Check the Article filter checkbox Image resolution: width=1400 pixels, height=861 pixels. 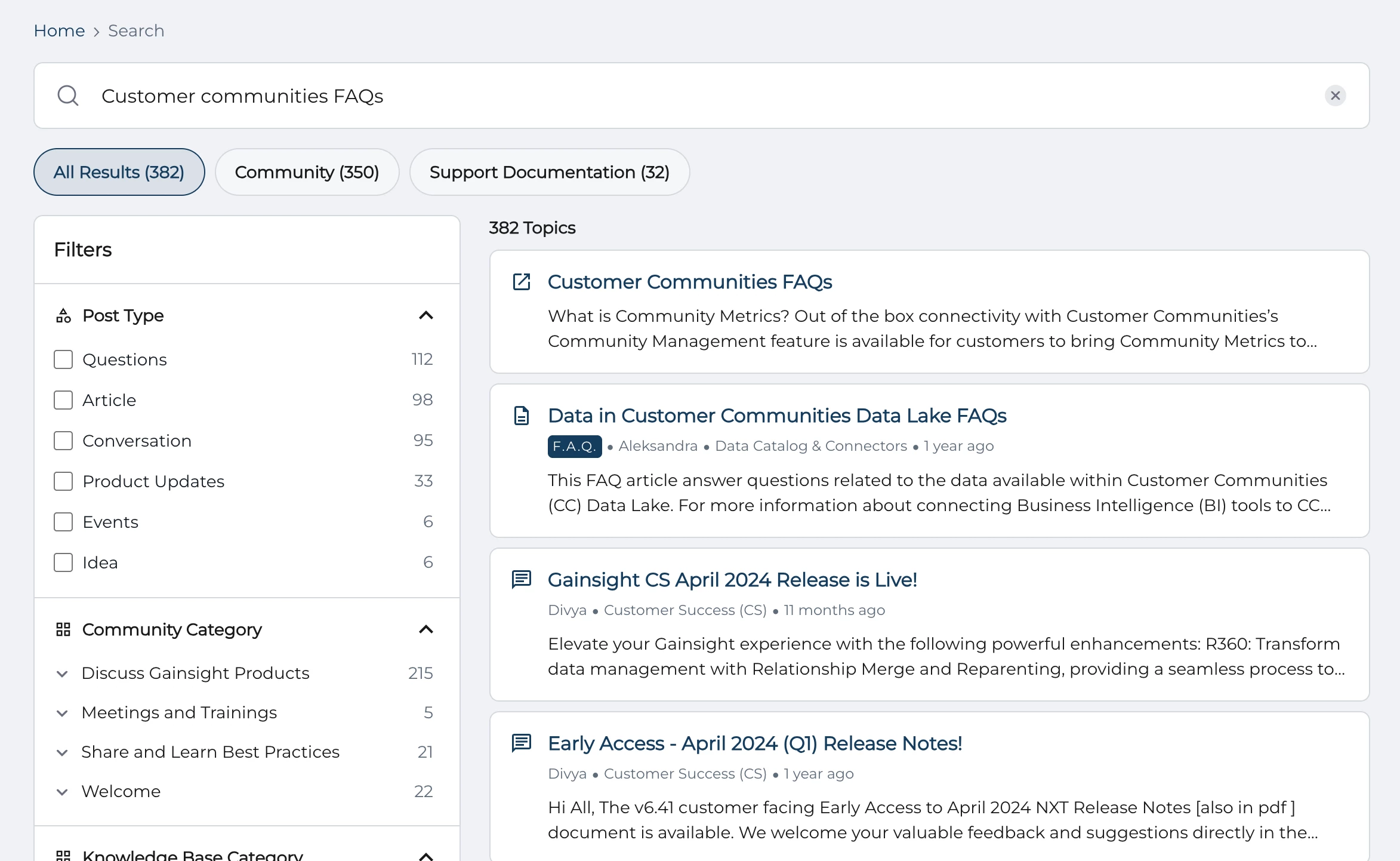click(63, 400)
